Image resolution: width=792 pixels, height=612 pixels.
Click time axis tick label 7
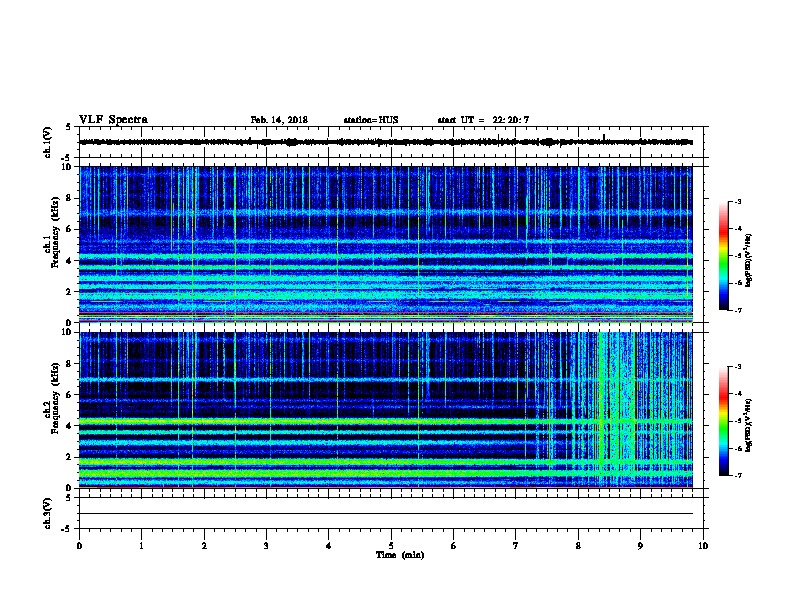click(x=516, y=546)
